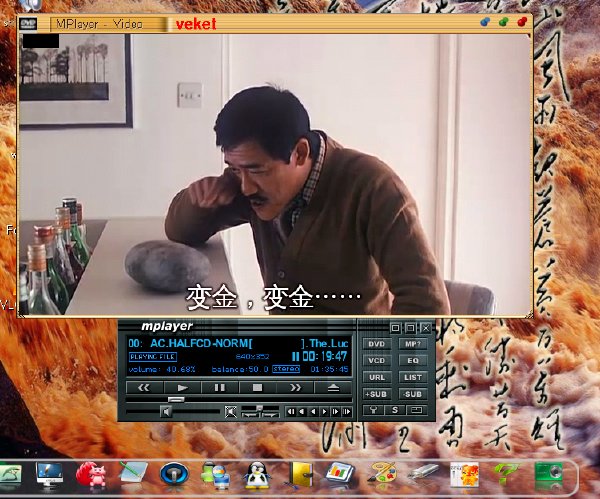Click the elapsed time 00:19:47
This screenshot has width=600, height=499.
[325, 356]
